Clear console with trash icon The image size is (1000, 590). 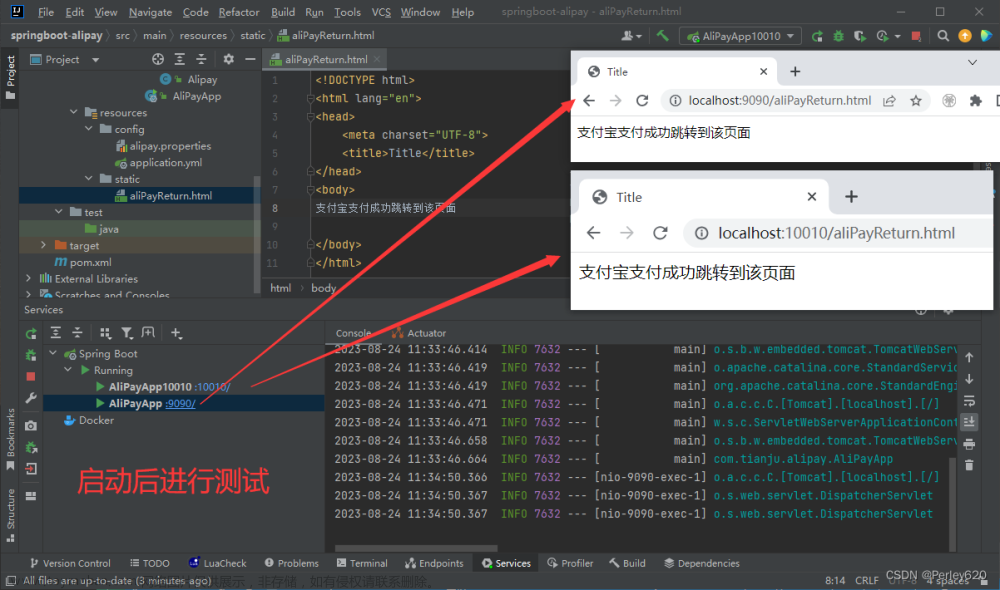969,465
